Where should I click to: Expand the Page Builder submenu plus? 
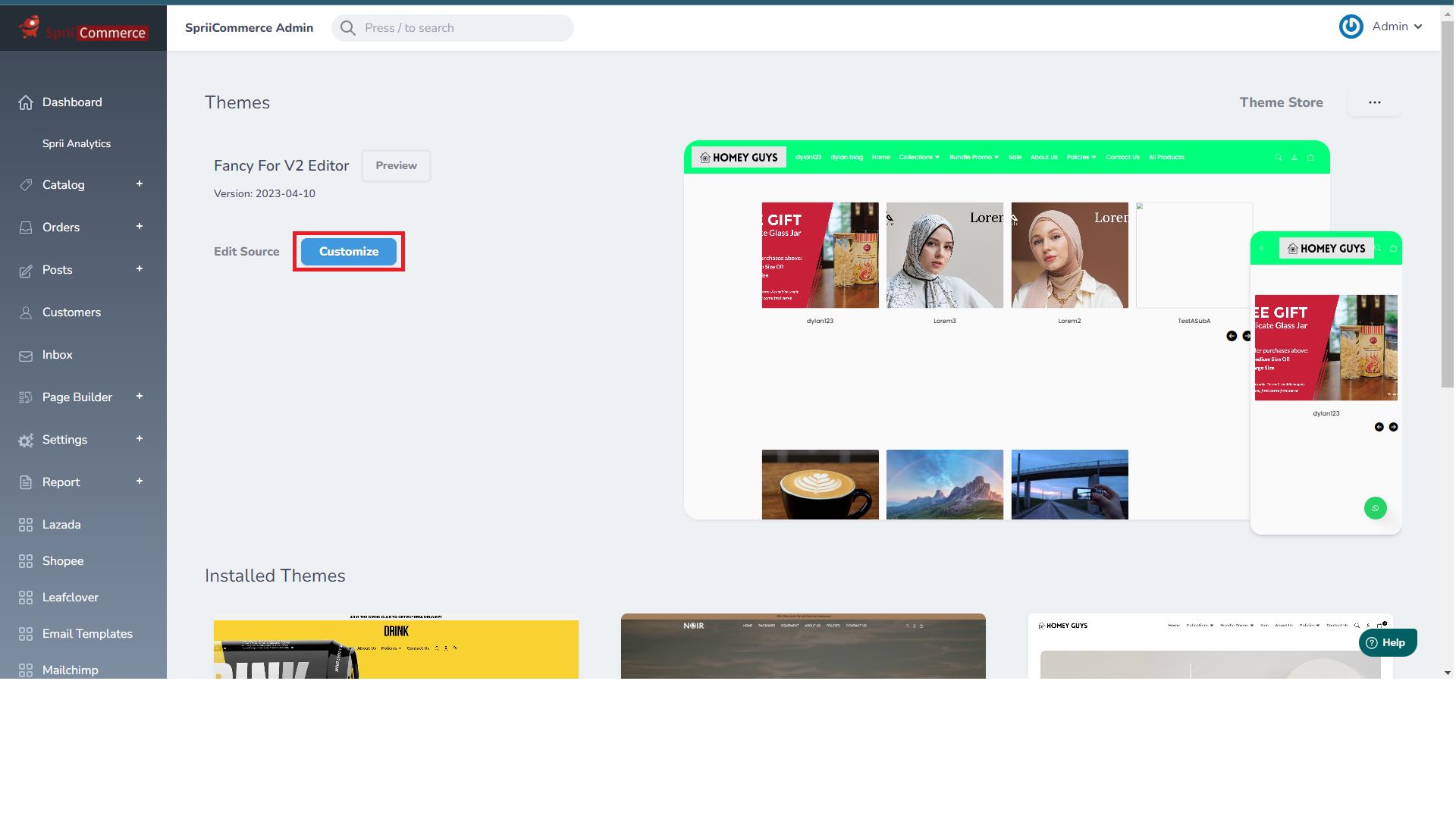pyautogui.click(x=140, y=397)
